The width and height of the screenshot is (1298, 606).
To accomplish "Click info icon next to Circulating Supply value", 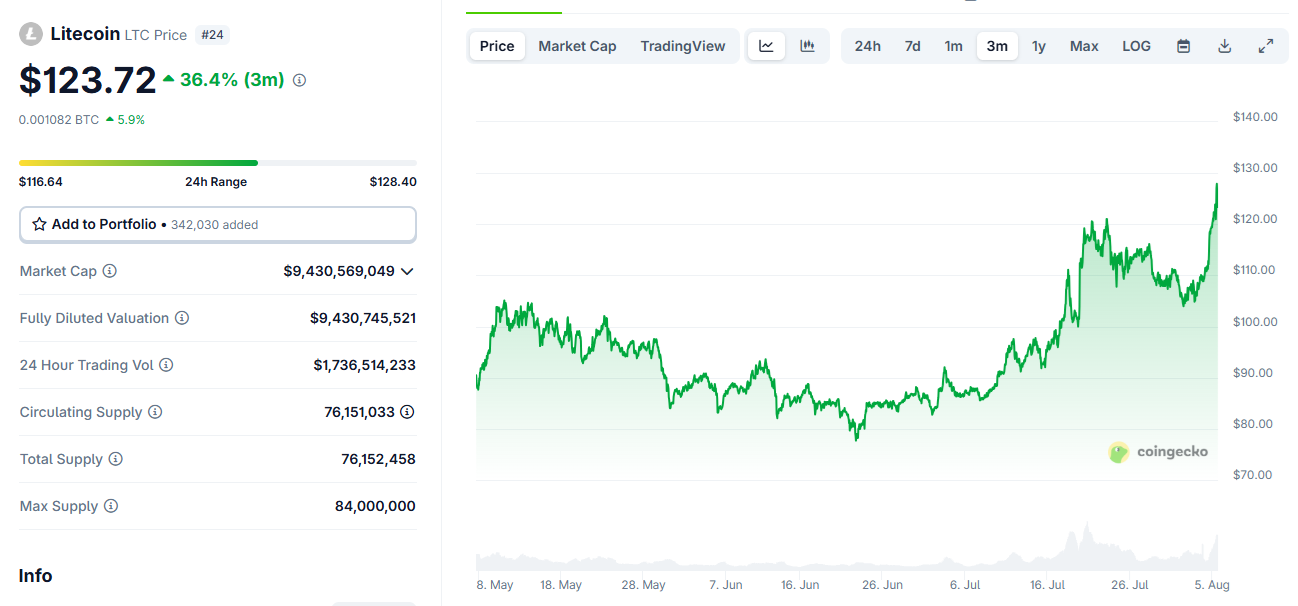I will [407, 412].
